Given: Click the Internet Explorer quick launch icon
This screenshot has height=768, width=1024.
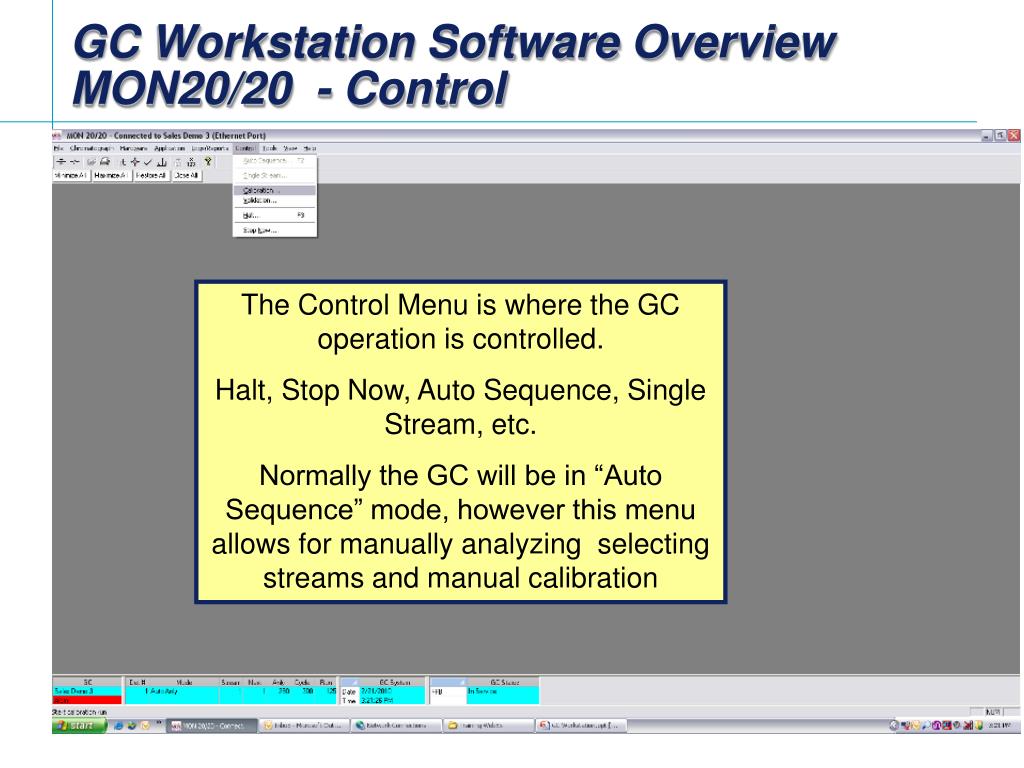Looking at the screenshot, I should [x=119, y=726].
